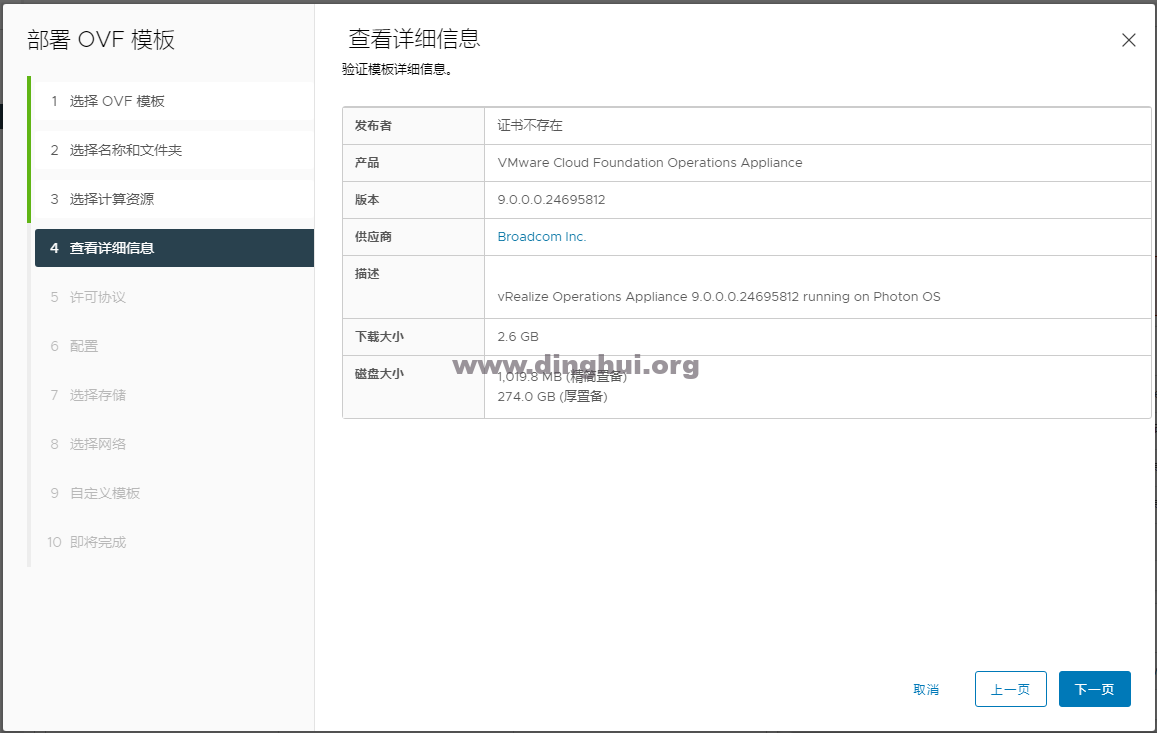Click the 2.6 GB download size value
The height and width of the screenshot is (733, 1157).
[518, 337]
